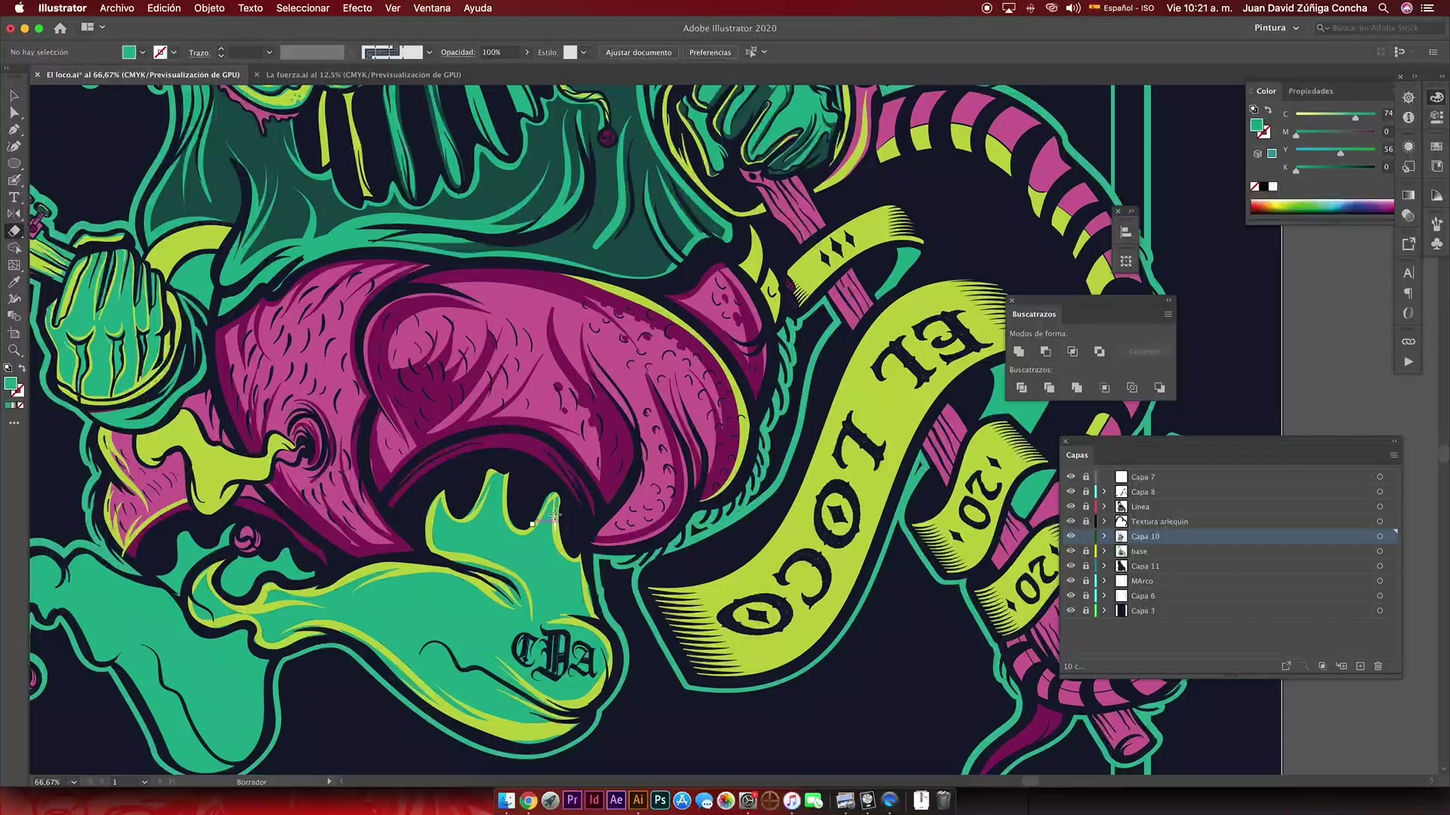Image resolution: width=1450 pixels, height=815 pixels.
Task: Click the Ajustar documento button
Action: tap(638, 52)
